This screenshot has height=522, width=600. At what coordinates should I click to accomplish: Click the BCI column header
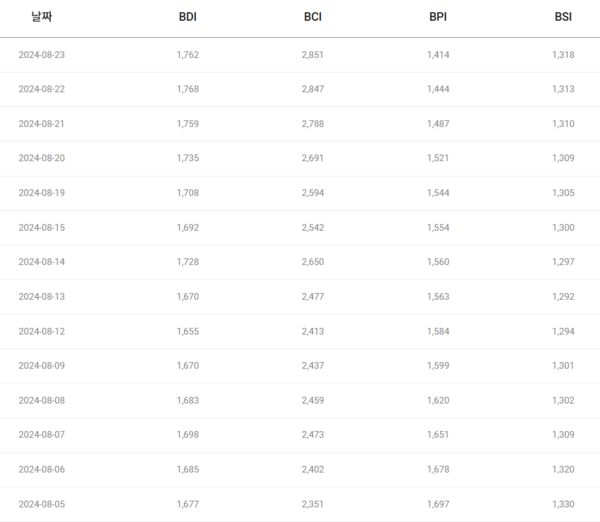(x=313, y=17)
